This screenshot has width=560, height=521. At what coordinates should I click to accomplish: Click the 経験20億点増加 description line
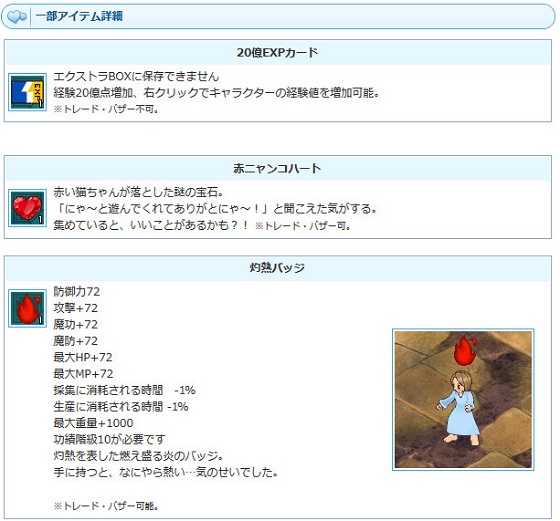click(x=216, y=93)
